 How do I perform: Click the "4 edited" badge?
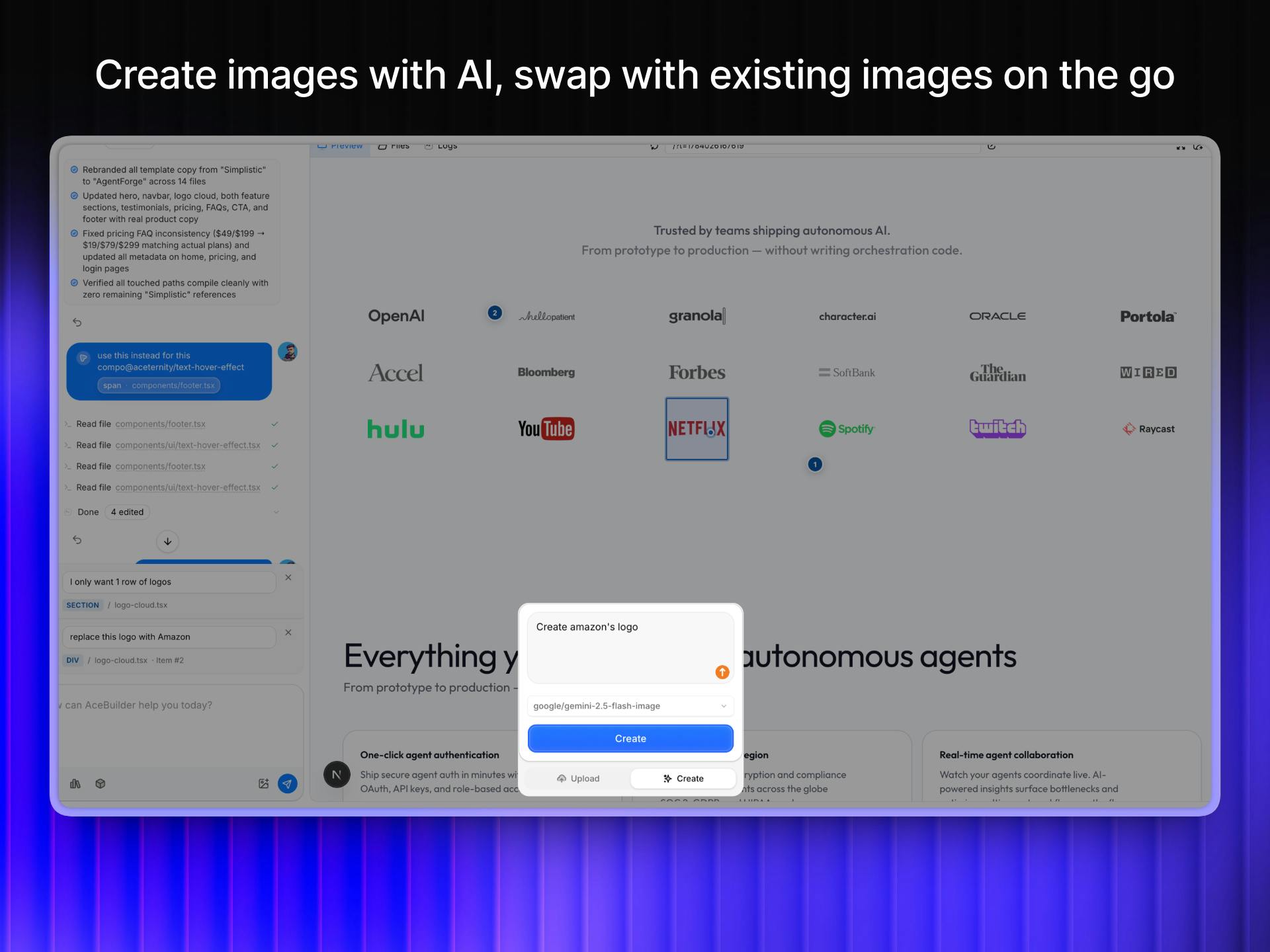point(127,512)
